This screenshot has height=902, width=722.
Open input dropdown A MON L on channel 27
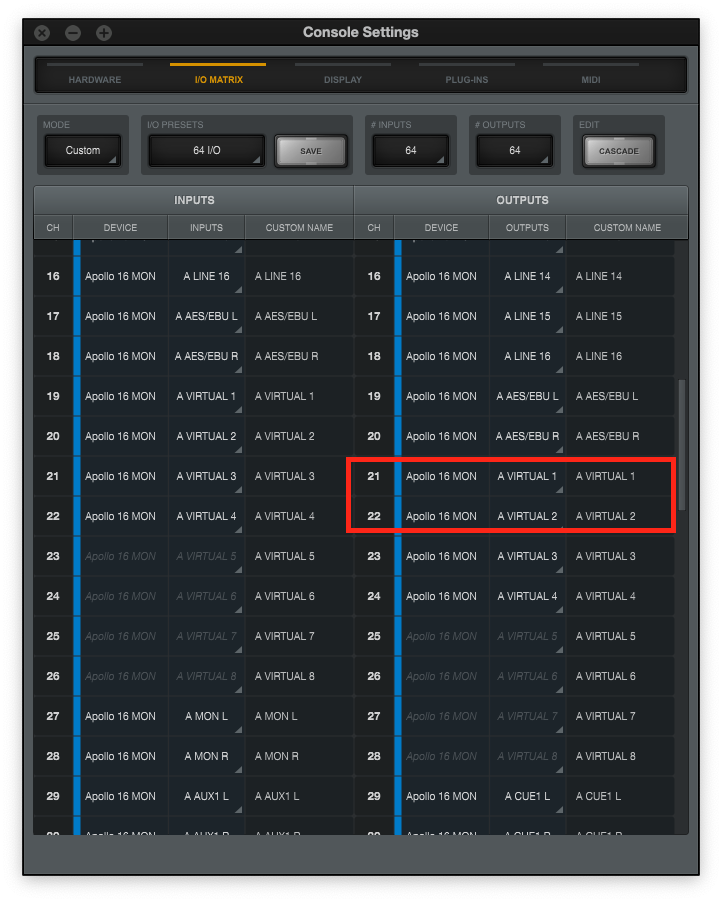207,716
